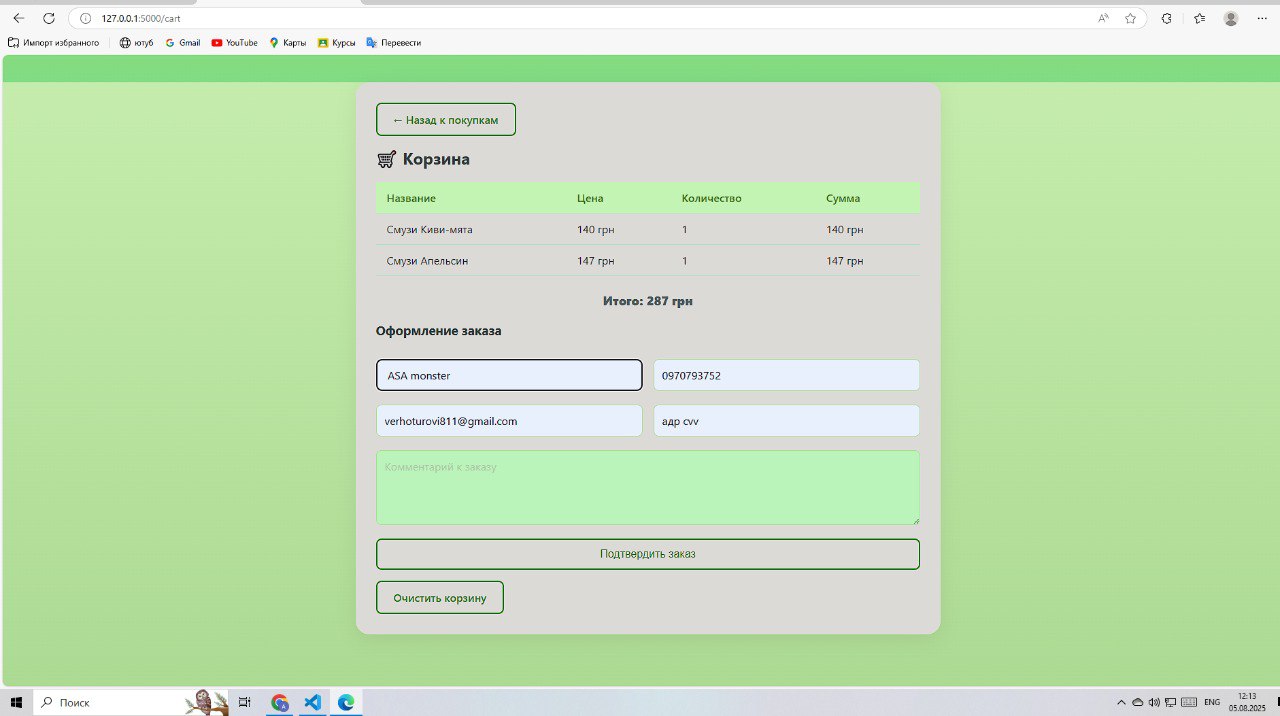The height and width of the screenshot is (716, 1280).
Task: Click Название column header
Action: click(x=411, y=198)
